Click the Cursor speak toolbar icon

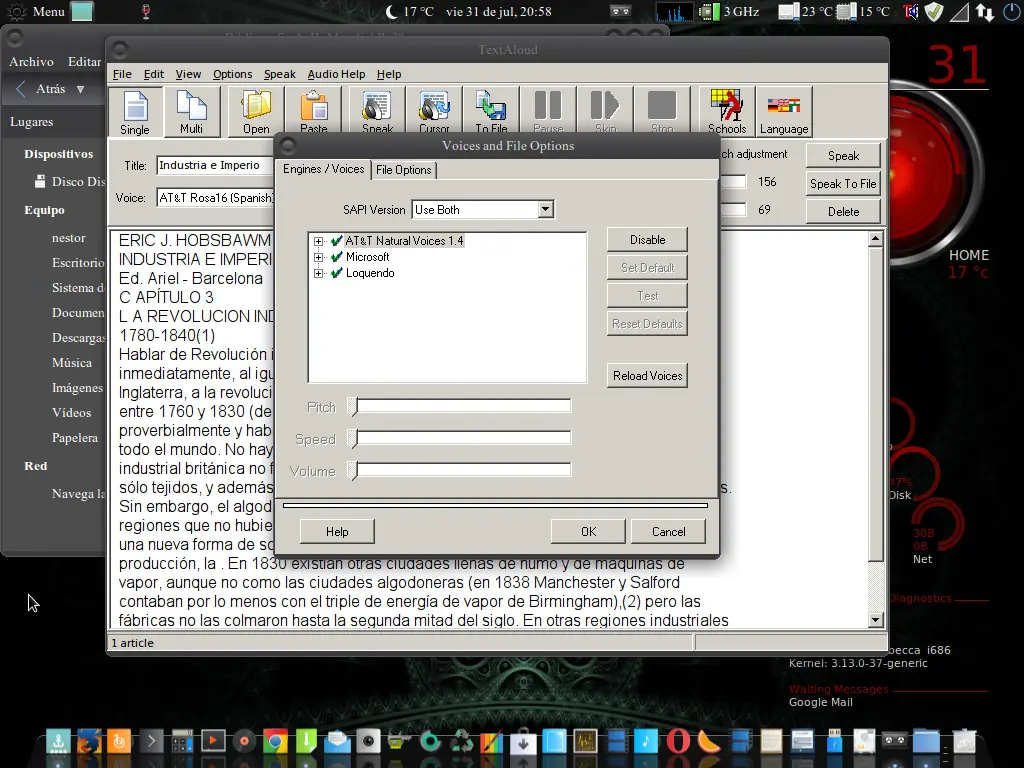(x=434, y=111)
